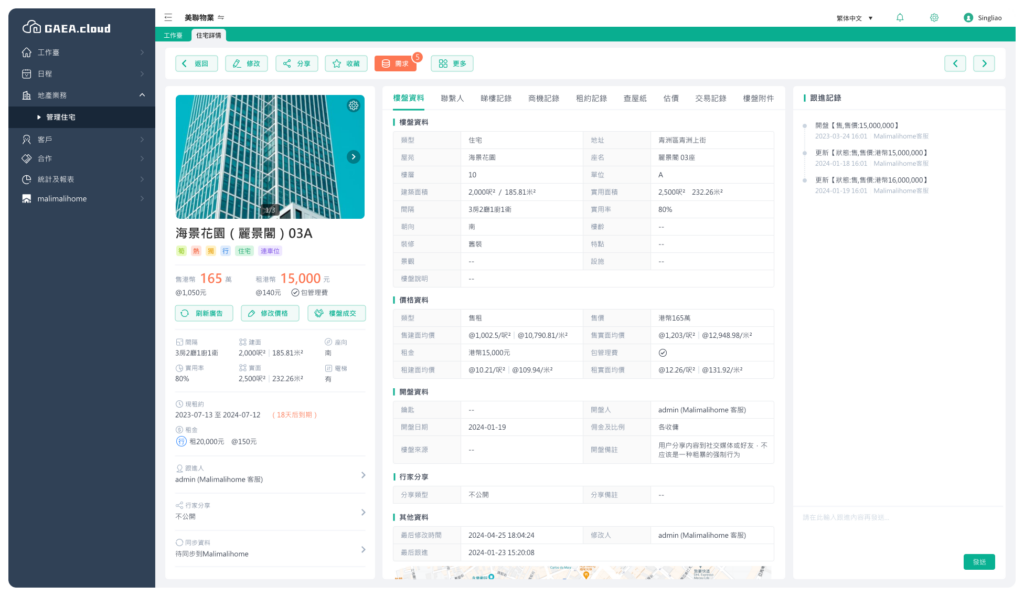Click the orange 需求 button

click(x=395, y=63)
